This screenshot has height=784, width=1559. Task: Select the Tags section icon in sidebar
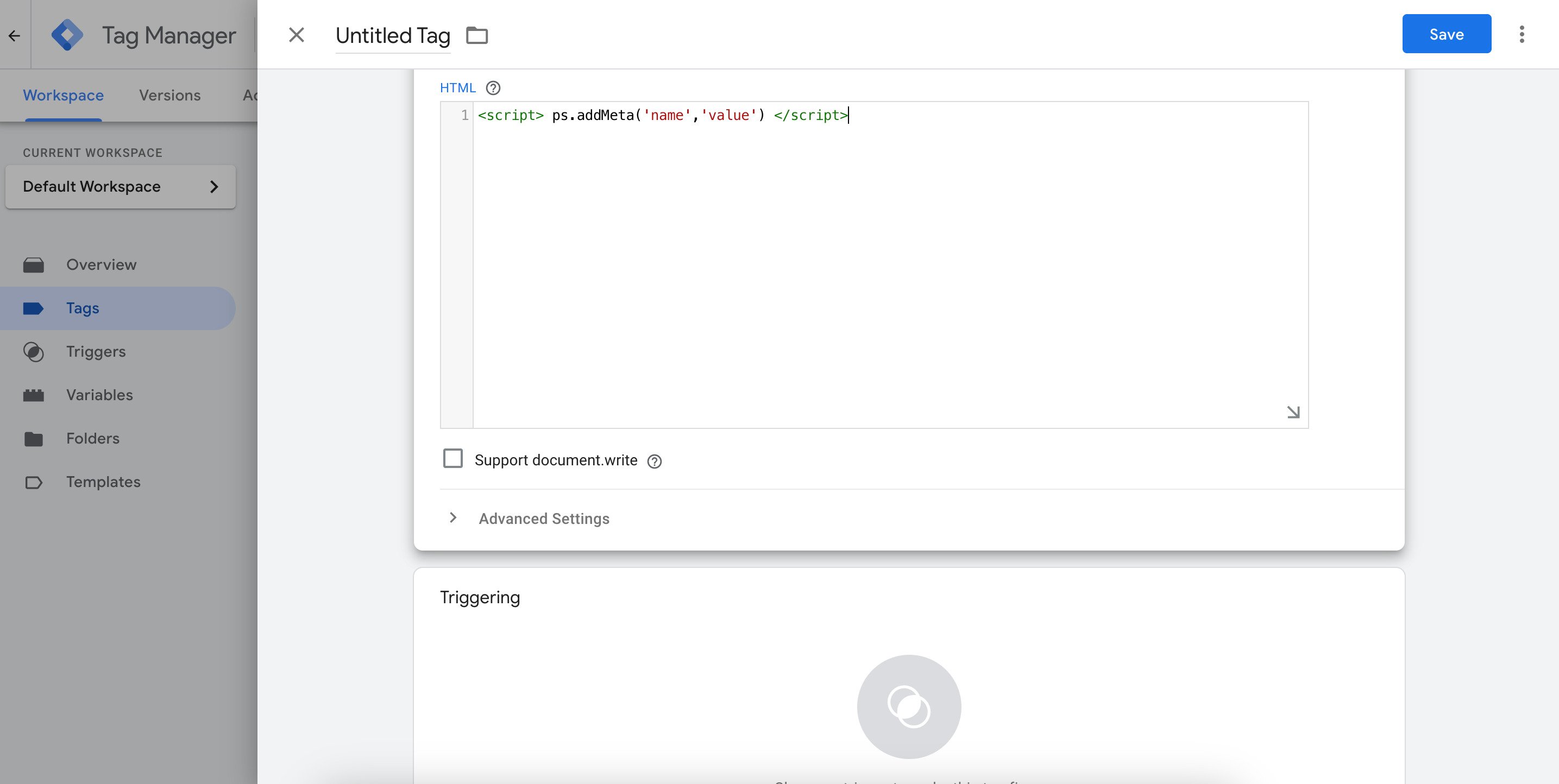tap(34, 308)
